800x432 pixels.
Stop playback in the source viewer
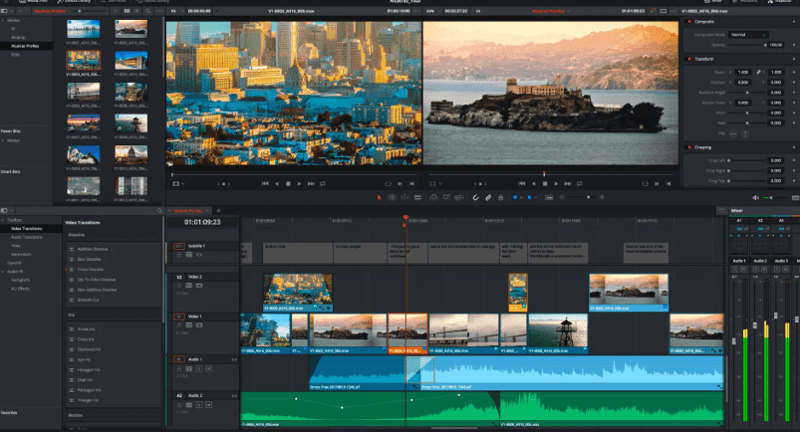(287, 184)
